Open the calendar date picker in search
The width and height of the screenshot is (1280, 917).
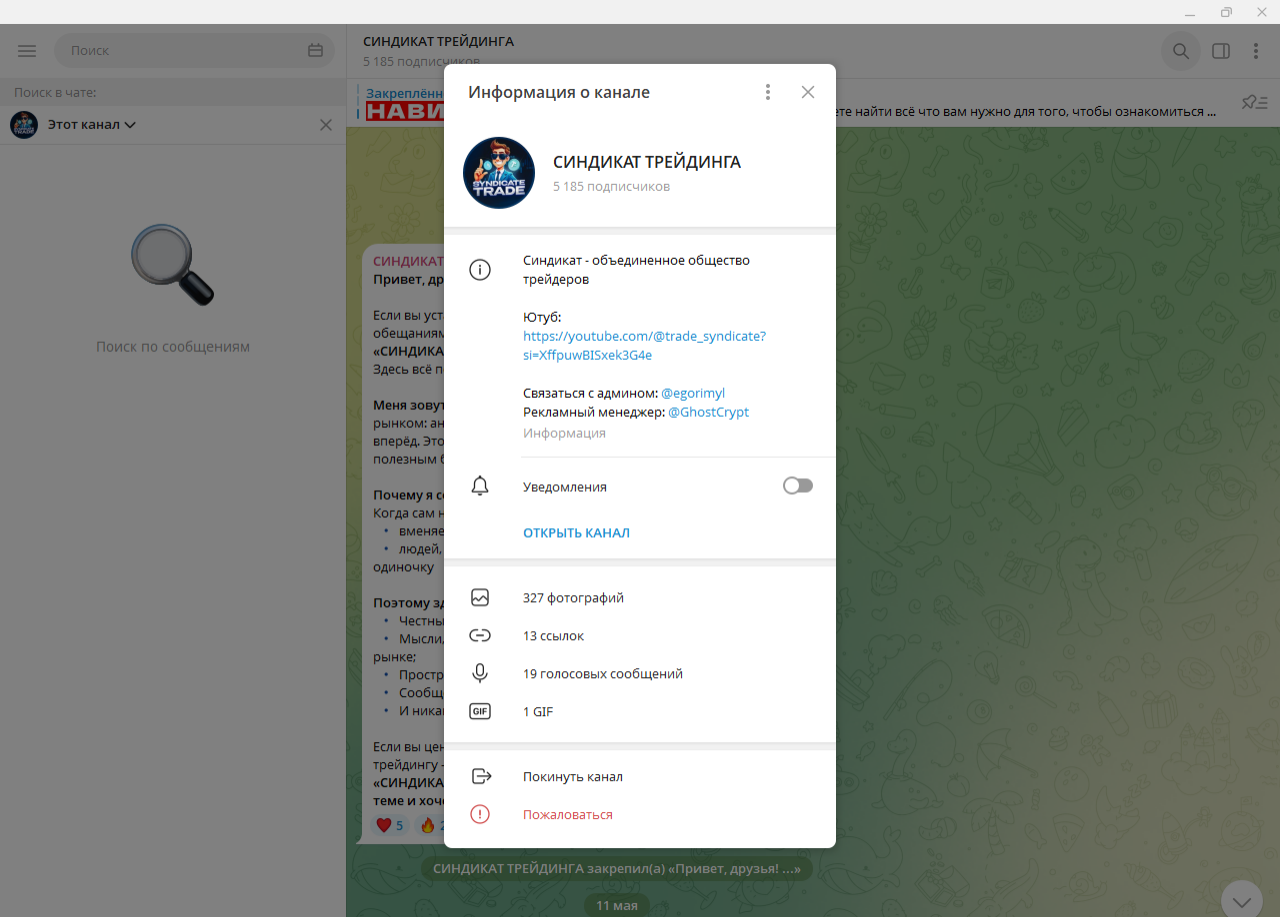(316, 51)
